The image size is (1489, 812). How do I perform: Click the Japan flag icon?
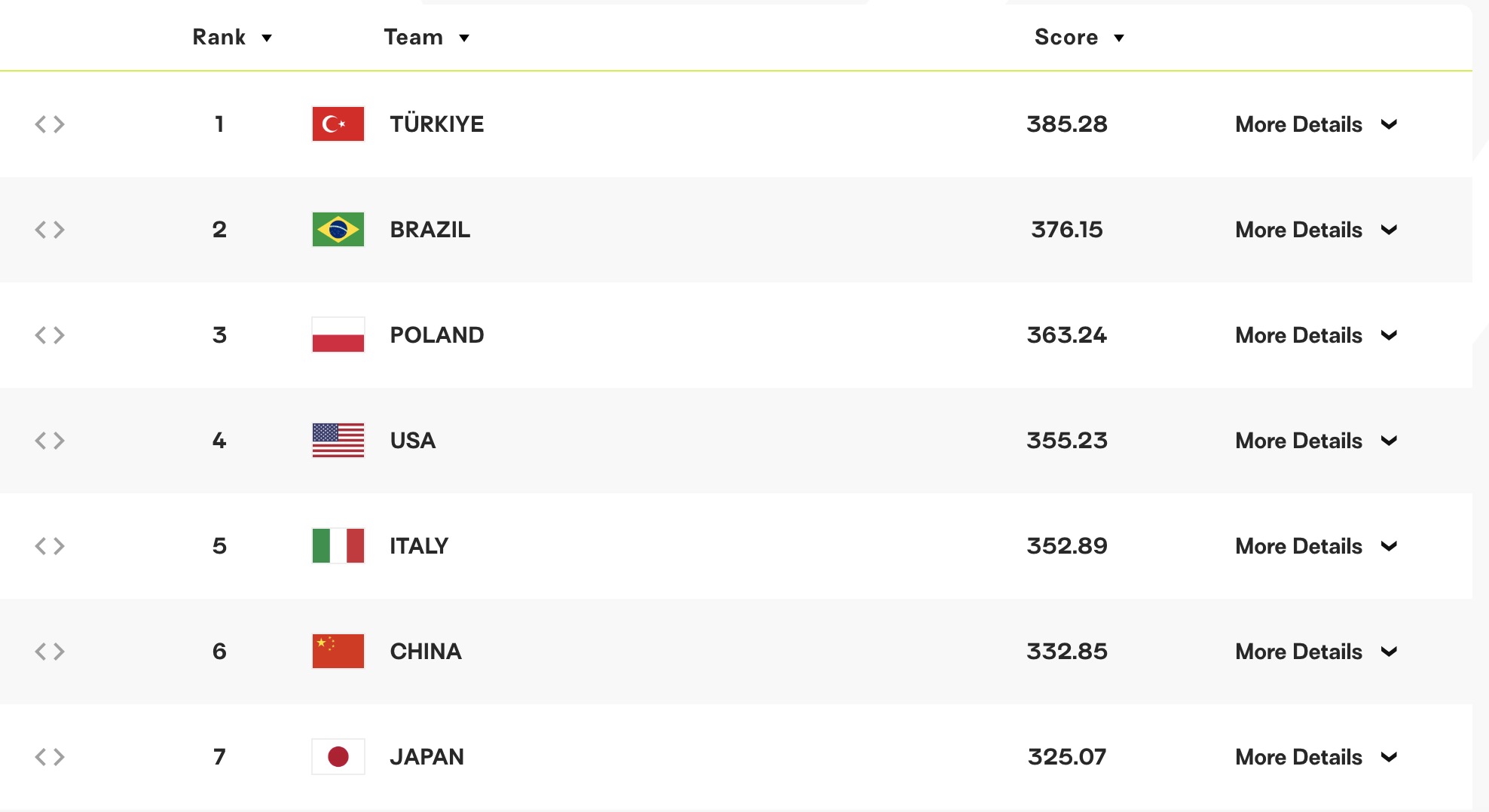(338, 757)
